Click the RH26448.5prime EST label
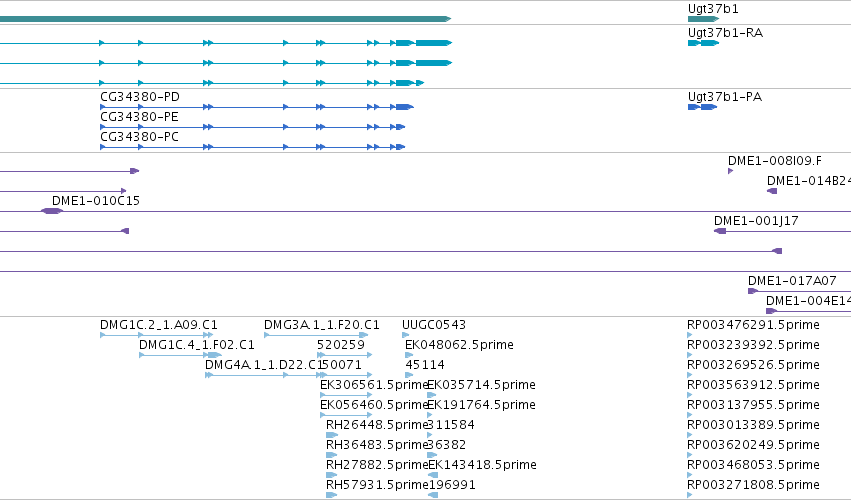 (377, 425)
